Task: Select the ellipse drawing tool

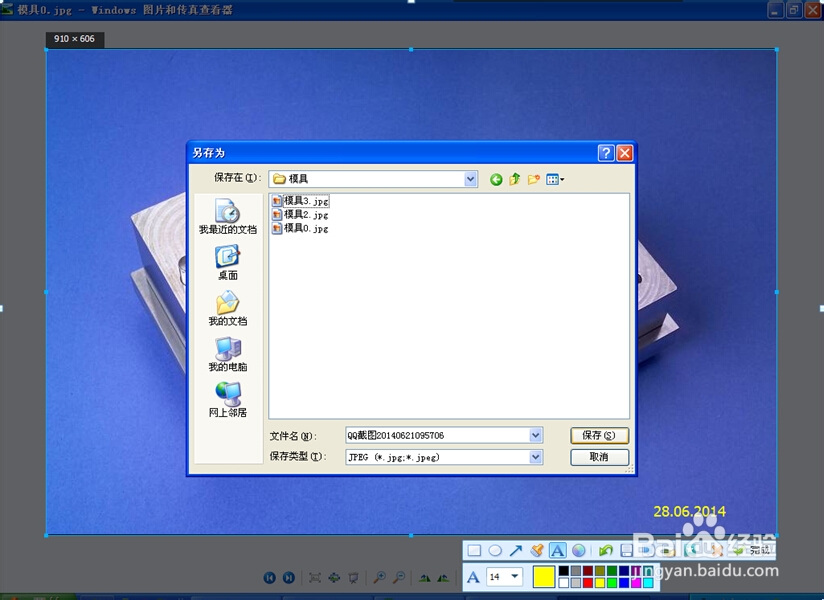Action: 497,550
